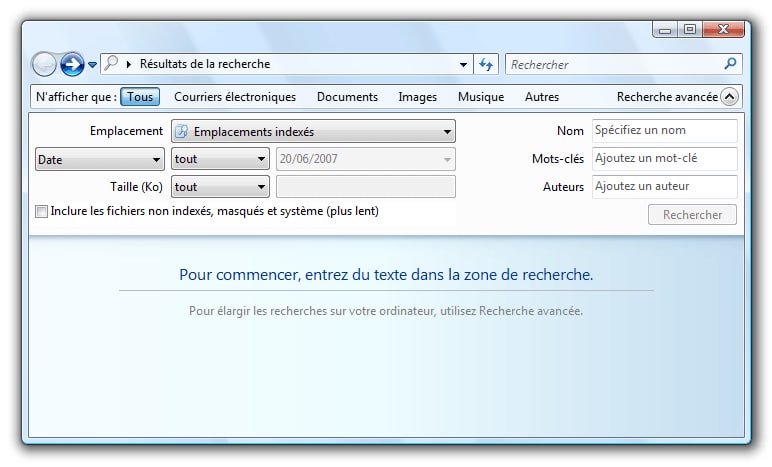Click the Forward navigation arrow button
This screenshot has height=467, width=772.
coord(71,65)
